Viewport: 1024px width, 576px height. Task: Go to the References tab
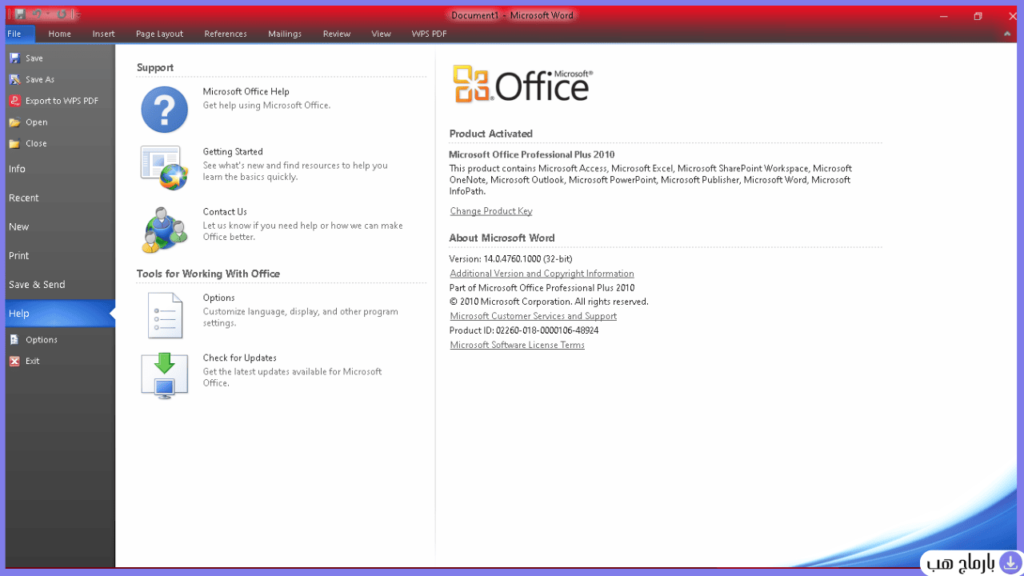coord(225,34)
